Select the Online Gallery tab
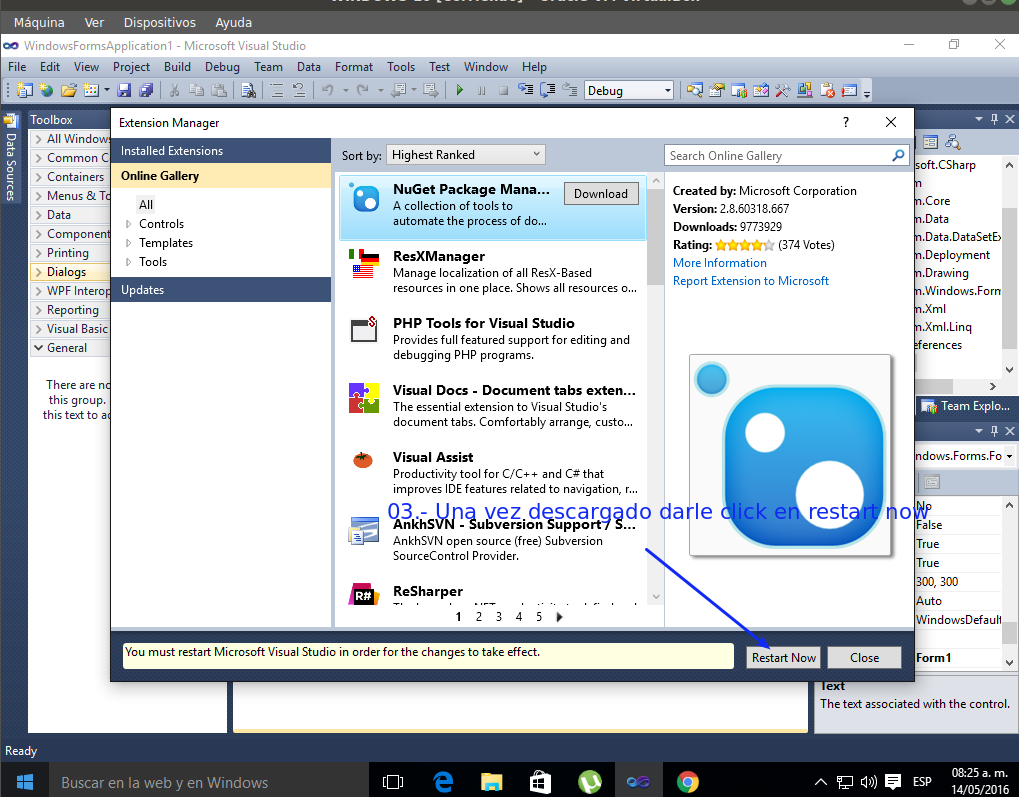The image size is (1019, 797). tap(221, 176)
